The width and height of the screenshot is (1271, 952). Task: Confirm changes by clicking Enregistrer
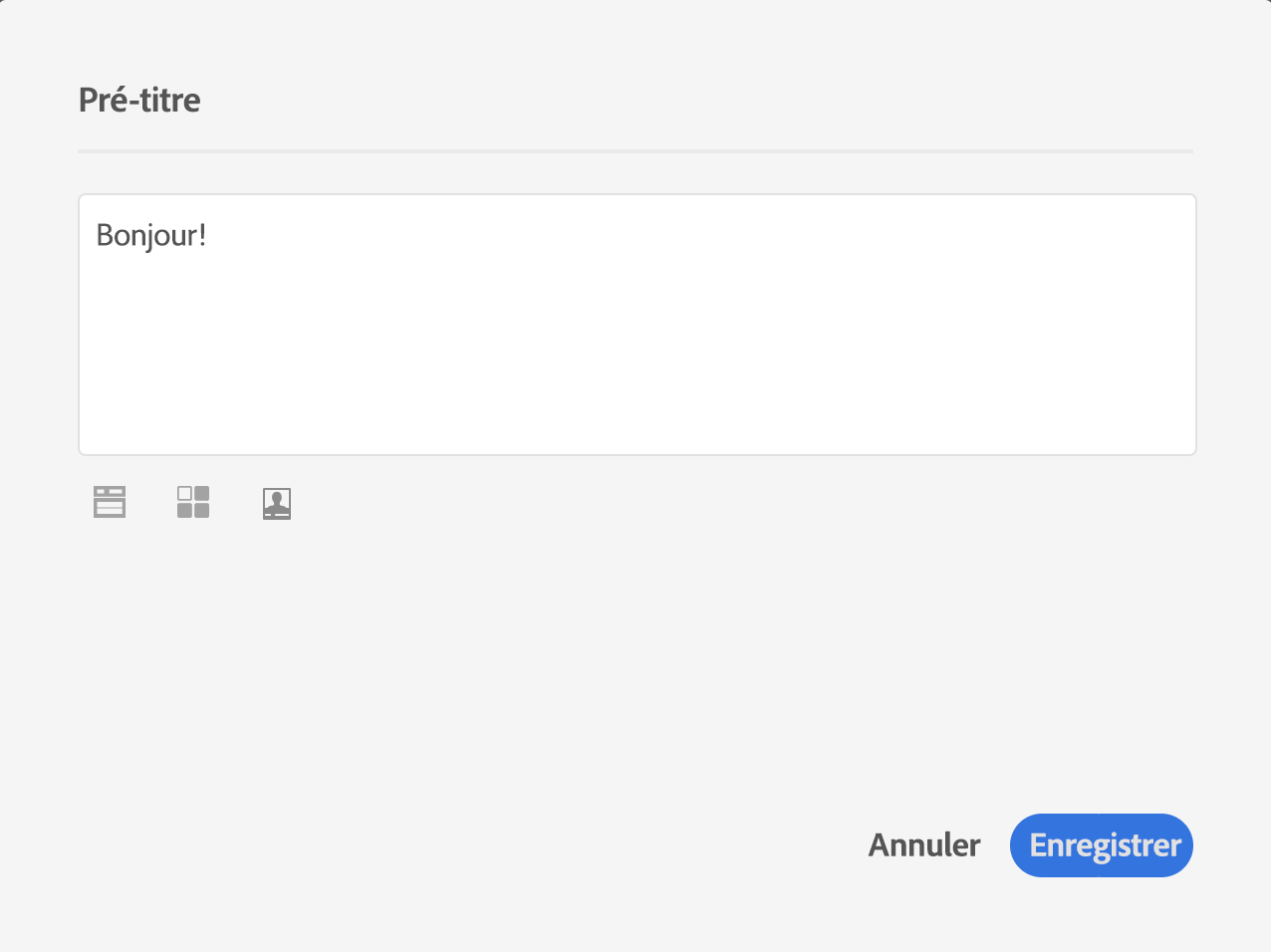pyautogui.click(x=1101, y=845)
